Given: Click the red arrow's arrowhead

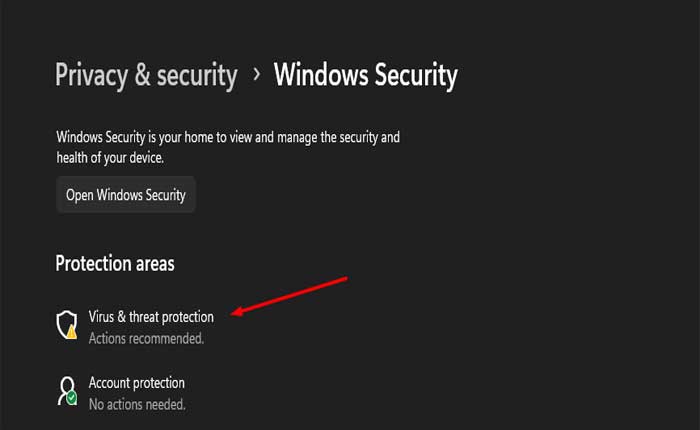Looking at the screenshot, I should tap(237, 314).
